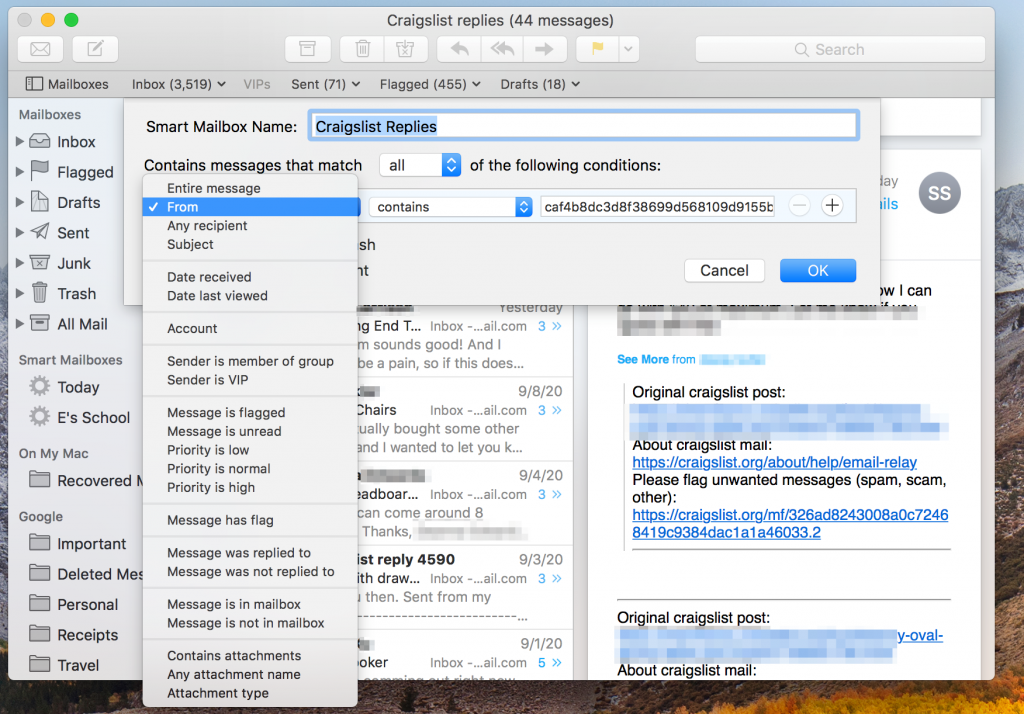Reply all to the message

click(x=502, y=49)
